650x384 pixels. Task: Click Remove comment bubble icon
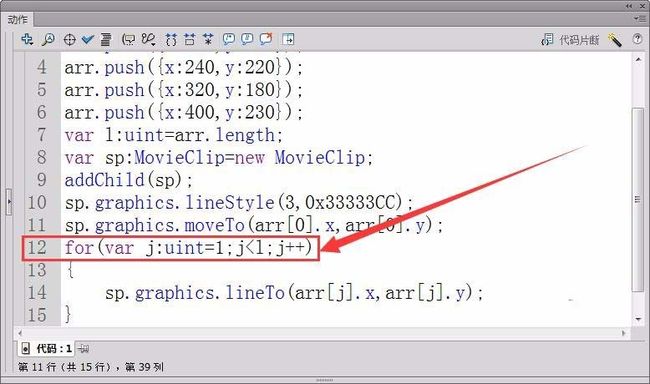click(x=266, y=39)
